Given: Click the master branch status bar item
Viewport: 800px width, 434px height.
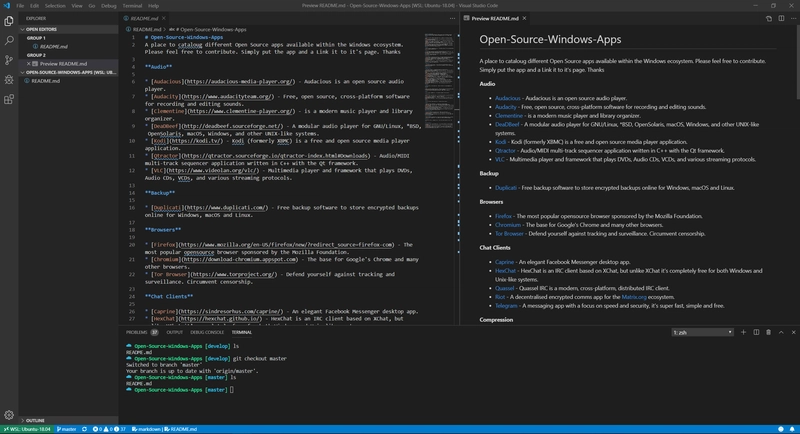Looking at the screenshot, I should coord(66,429).
